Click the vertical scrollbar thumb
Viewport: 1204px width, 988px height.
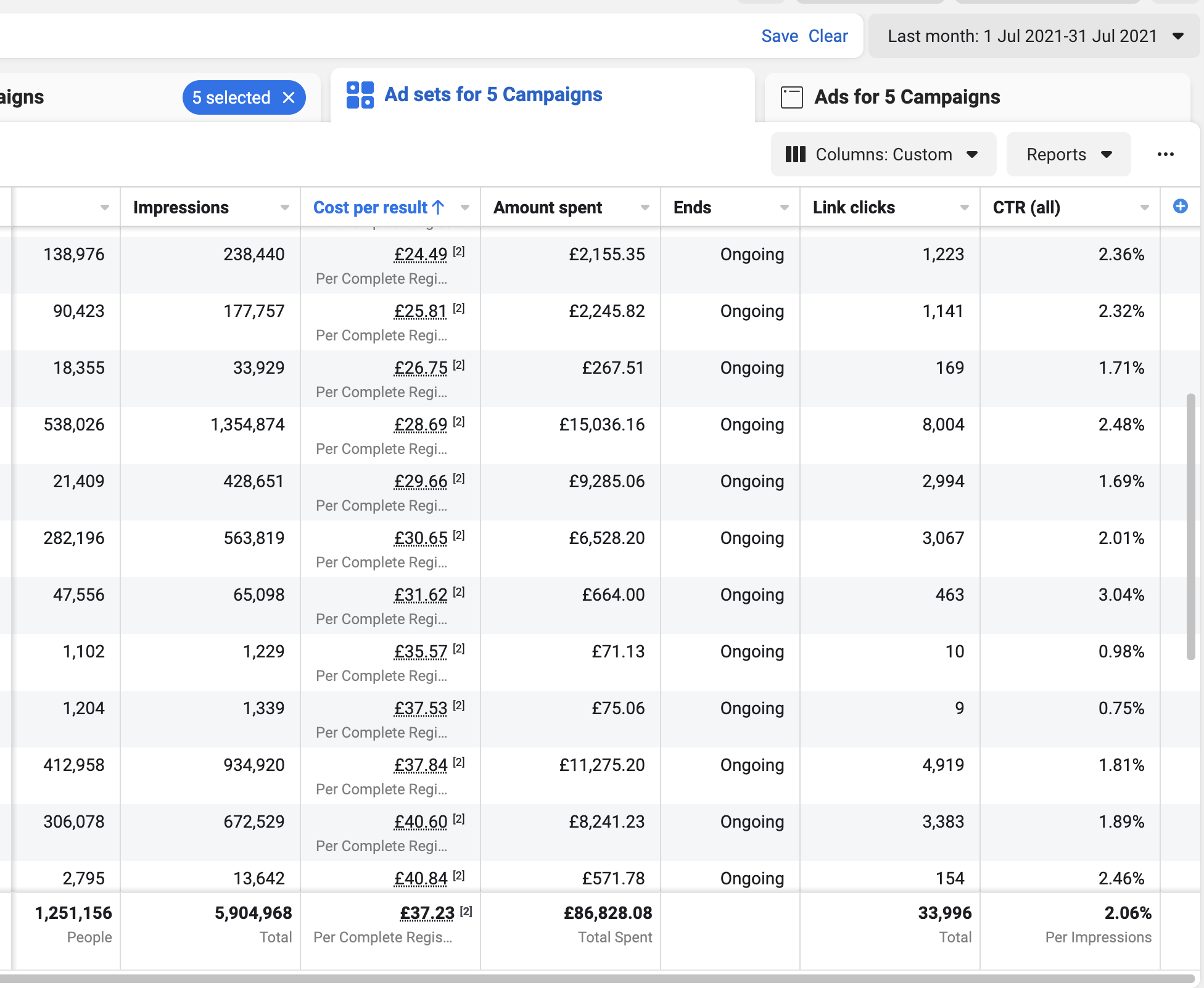pyautogui.click(x=1190, y=525)
